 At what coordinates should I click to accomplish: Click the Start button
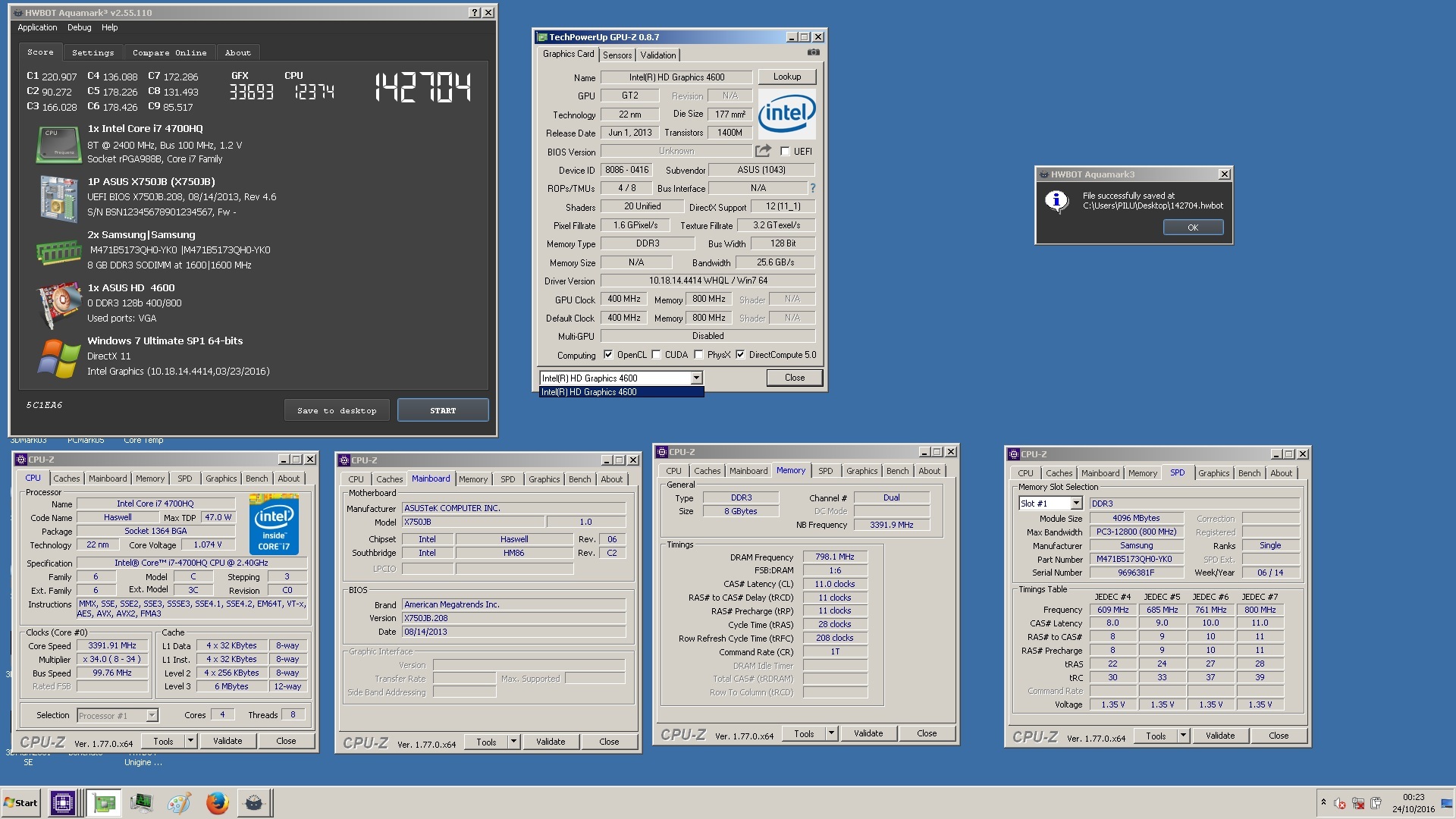(20, 803)
